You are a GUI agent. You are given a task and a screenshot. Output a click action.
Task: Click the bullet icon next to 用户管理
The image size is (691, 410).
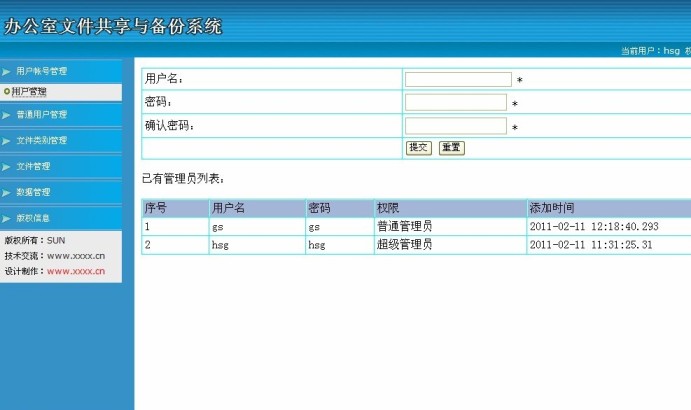click(x=7, y=92)
